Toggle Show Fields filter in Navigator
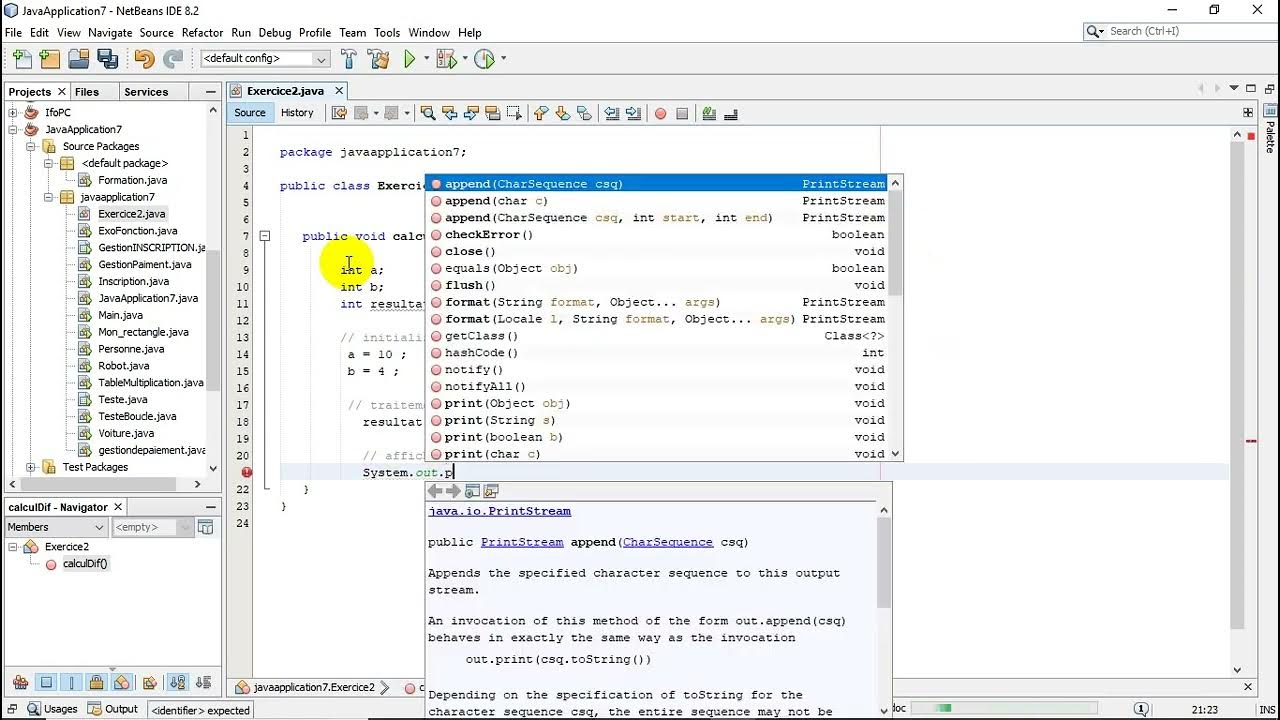 [46, 683]
